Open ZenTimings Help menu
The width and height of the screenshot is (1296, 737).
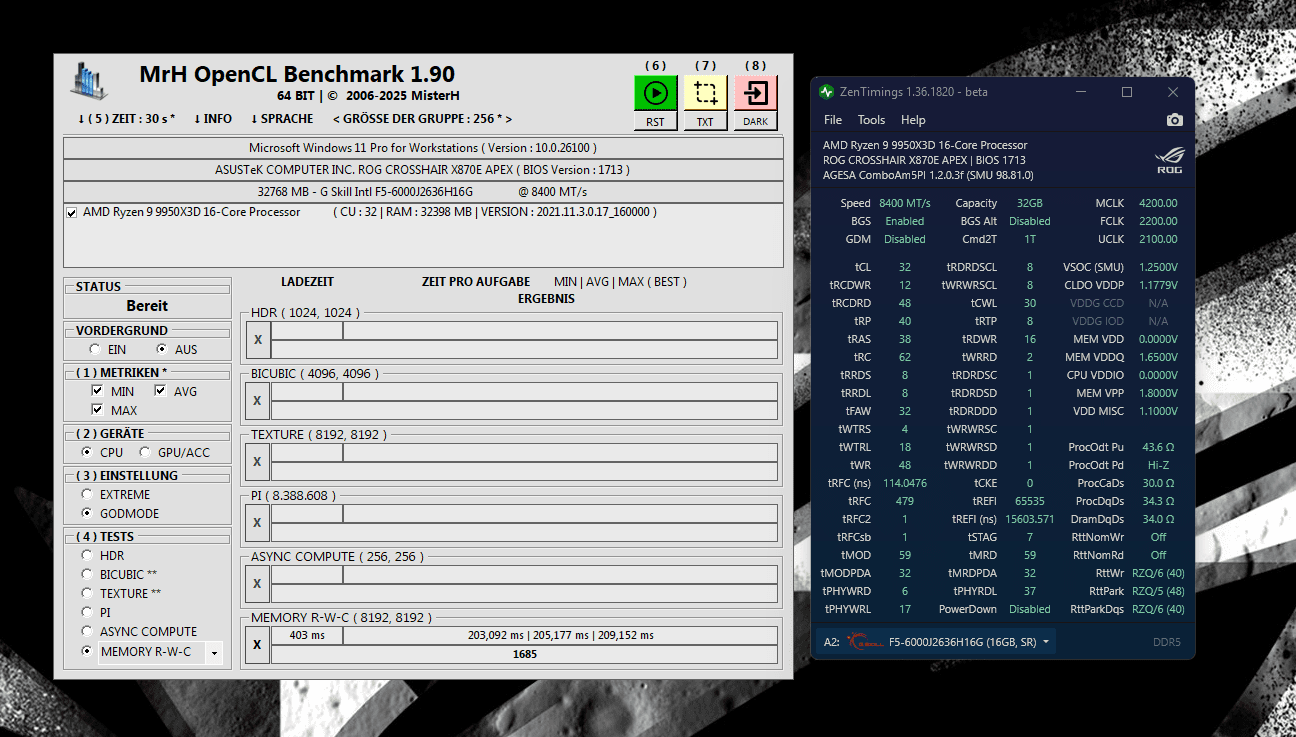click(x=913, y=120)
